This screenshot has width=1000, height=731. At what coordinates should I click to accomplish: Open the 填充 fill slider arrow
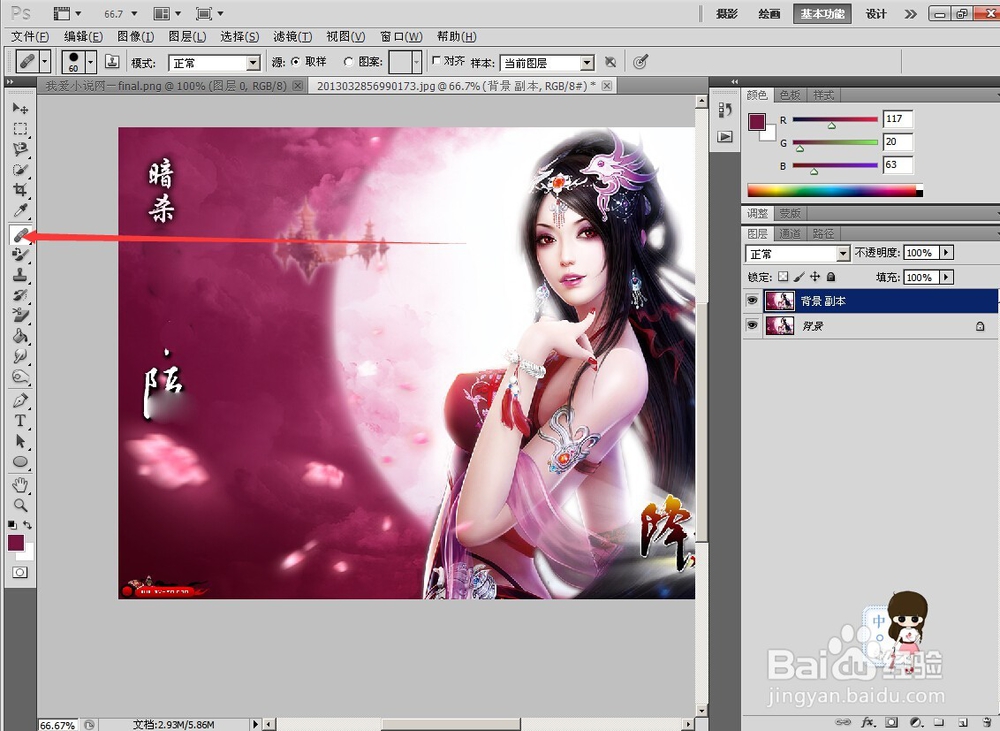tap(947, 277)
